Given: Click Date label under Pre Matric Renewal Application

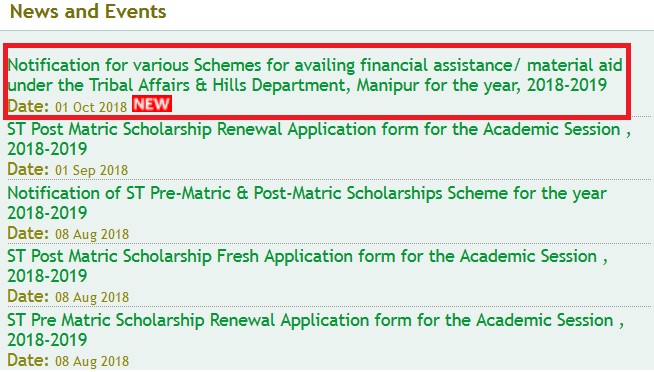Looking at the screenshot, I should (28, 360).
